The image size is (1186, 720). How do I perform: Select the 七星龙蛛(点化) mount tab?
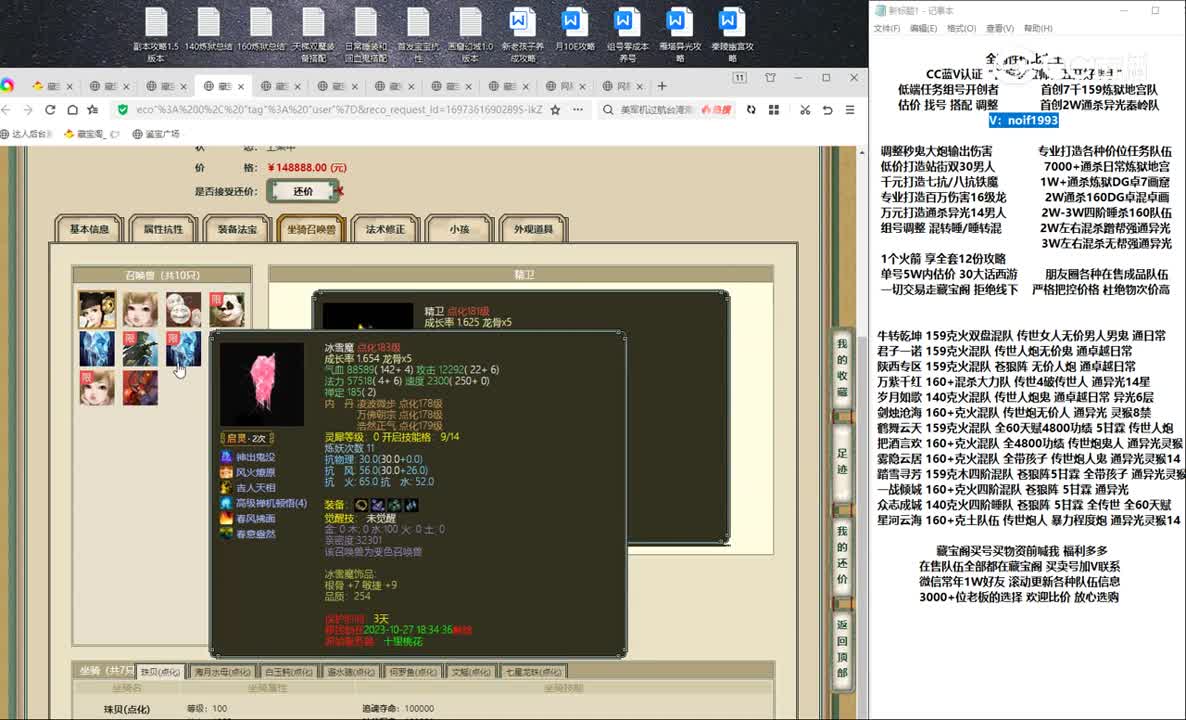(x=533, y=672)
